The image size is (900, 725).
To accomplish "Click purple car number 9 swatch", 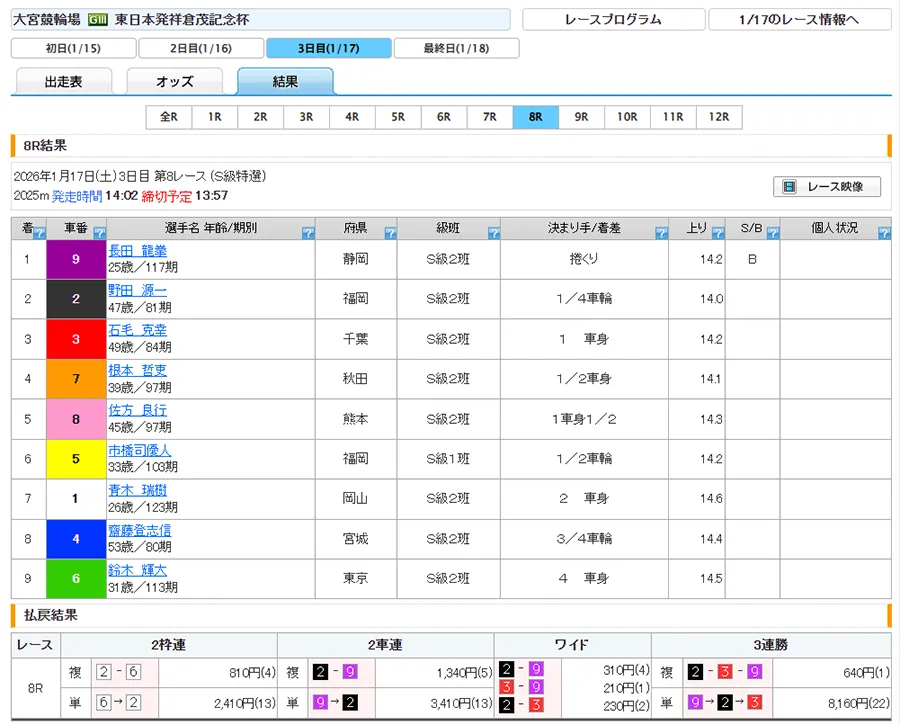I will [76, 259].
